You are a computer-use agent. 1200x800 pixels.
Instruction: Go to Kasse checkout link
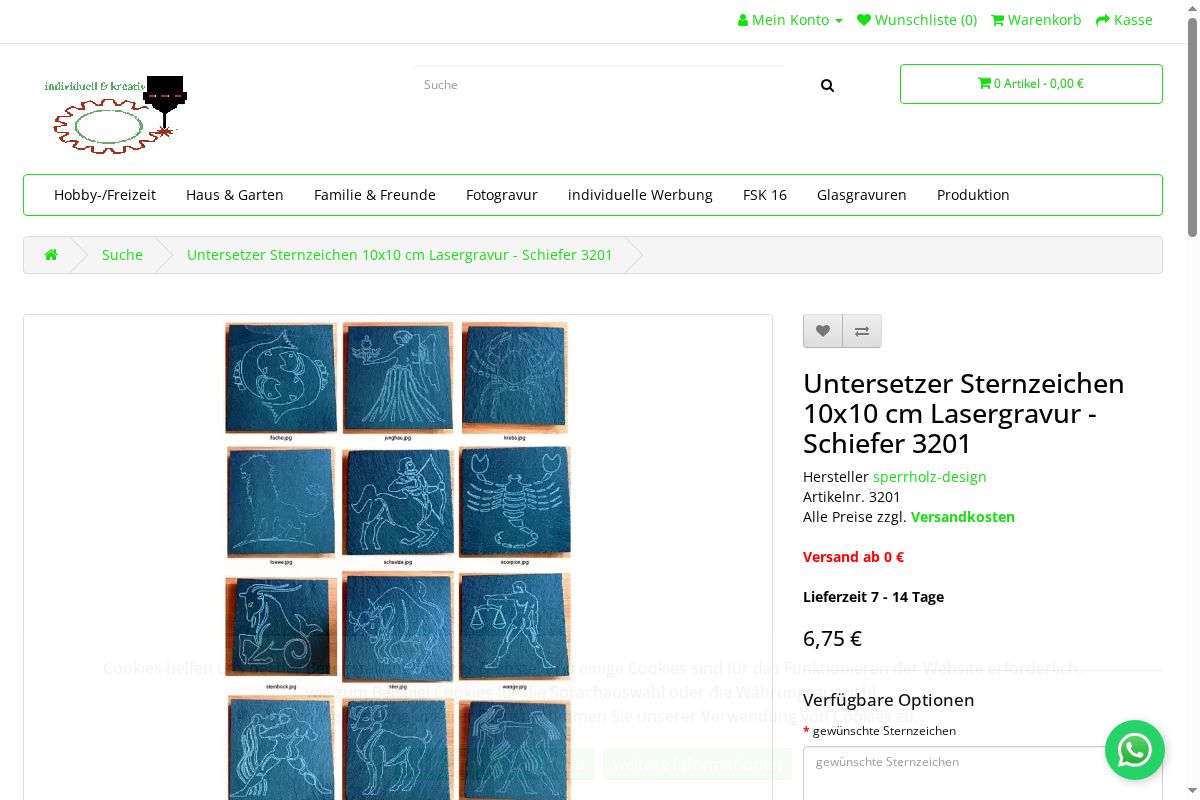click(1124, 20)
